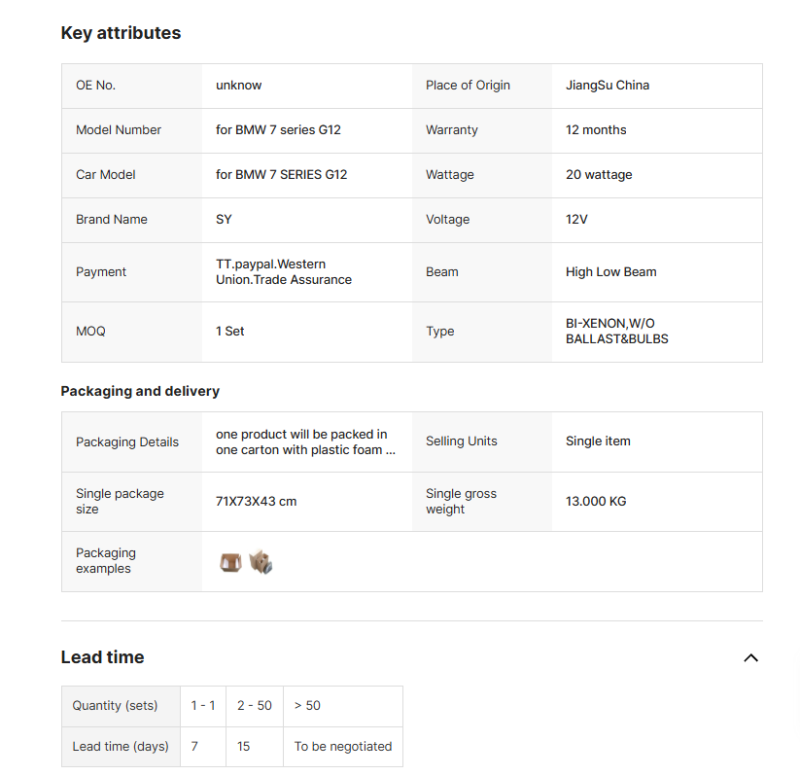Click the Single item selling units value
Screen dimensions: 800x776
[x=598, y=441]
